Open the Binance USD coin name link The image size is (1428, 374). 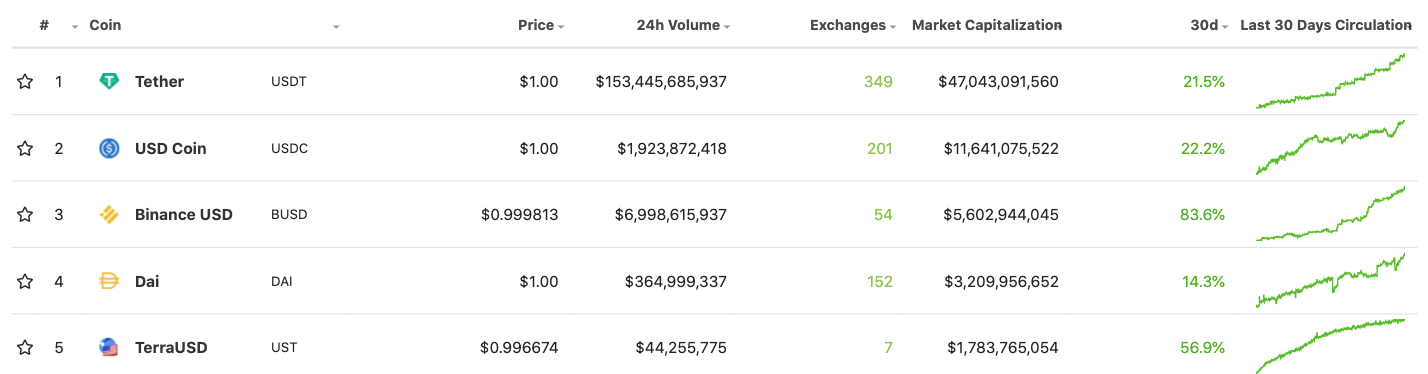184,215
